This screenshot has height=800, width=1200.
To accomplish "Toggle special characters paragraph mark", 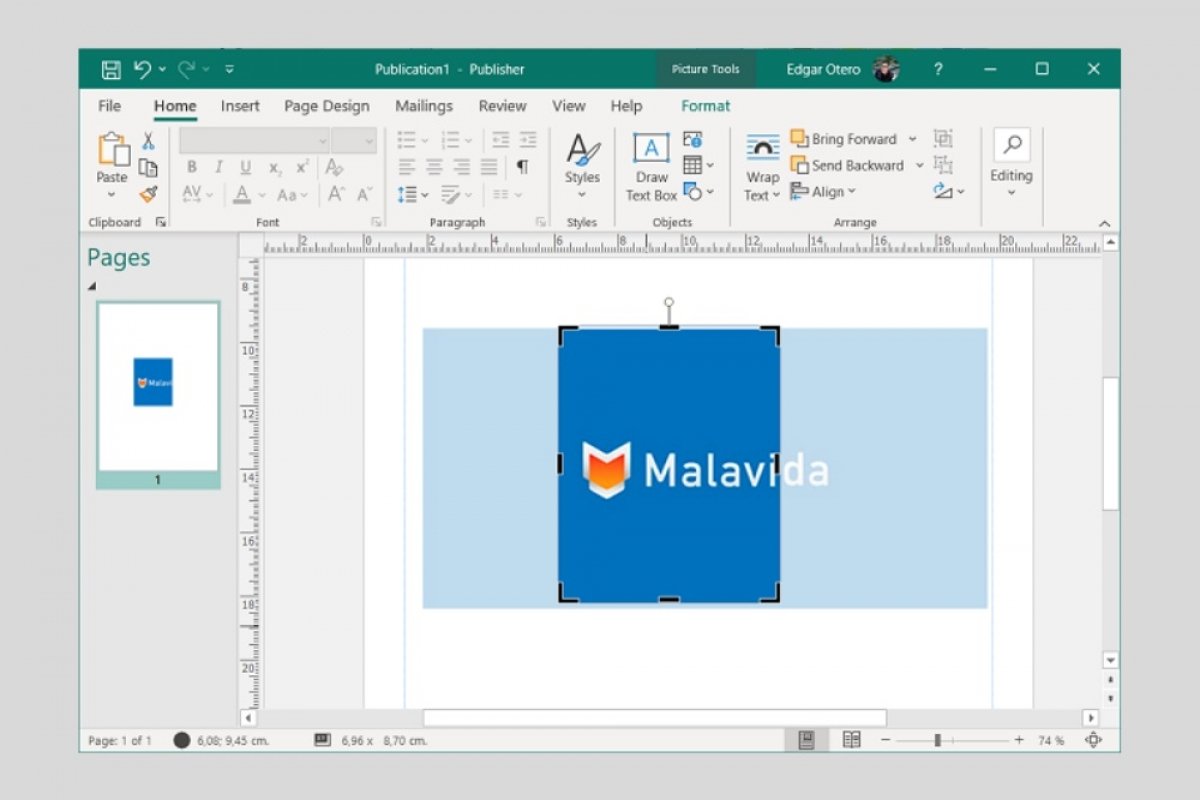I will point(522,167).
